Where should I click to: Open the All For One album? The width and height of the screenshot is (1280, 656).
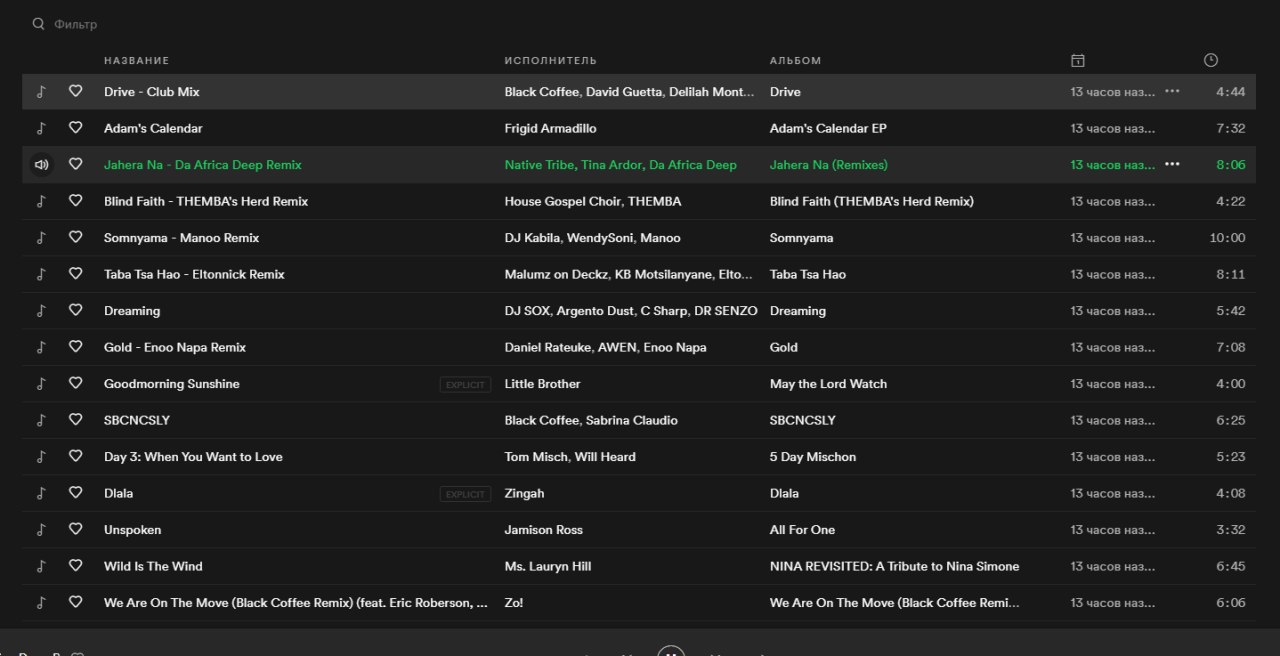tap(802, 530)
